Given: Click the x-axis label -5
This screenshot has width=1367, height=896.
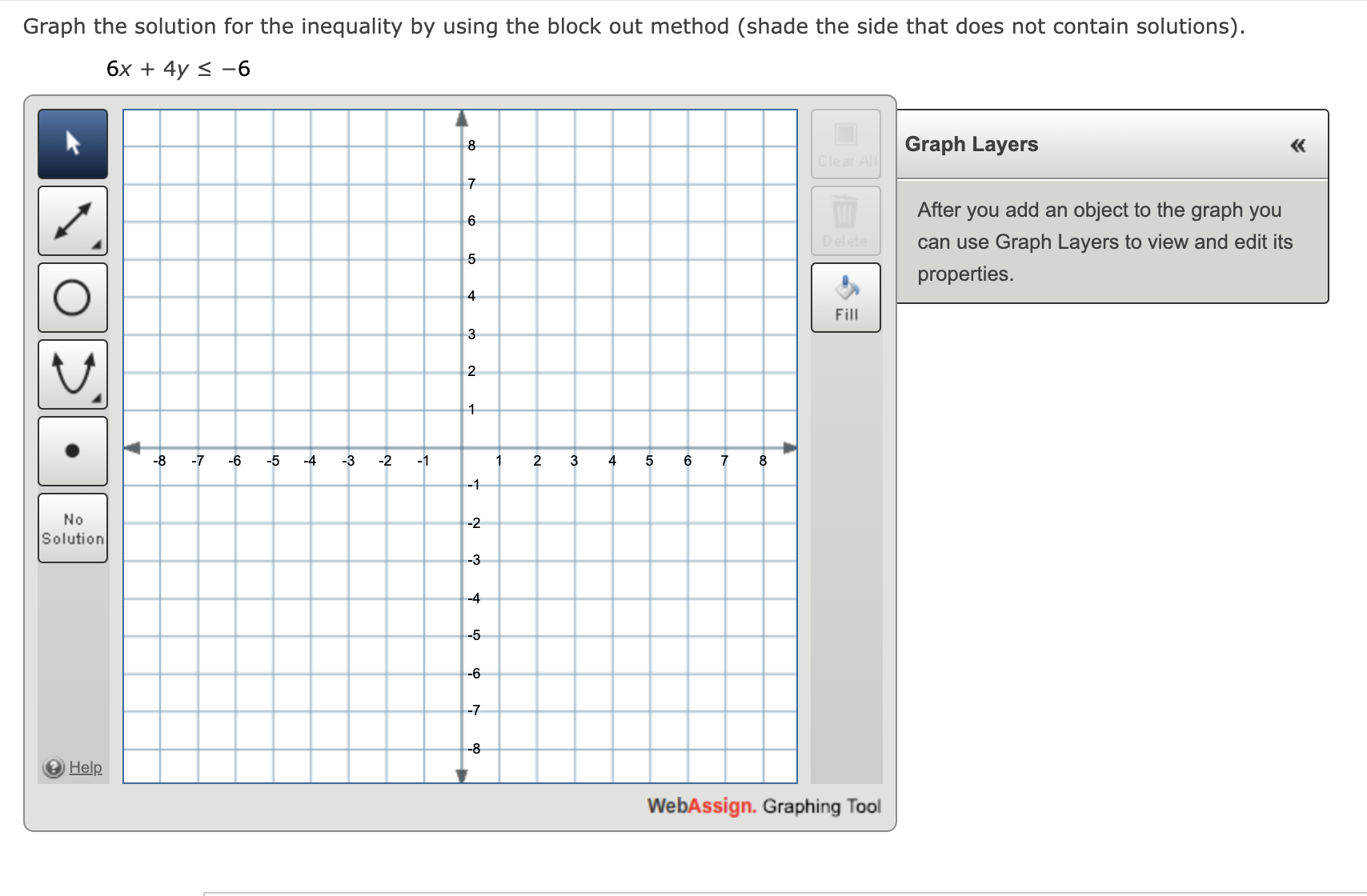Looking at the screenshot, I should pos(273,461).
